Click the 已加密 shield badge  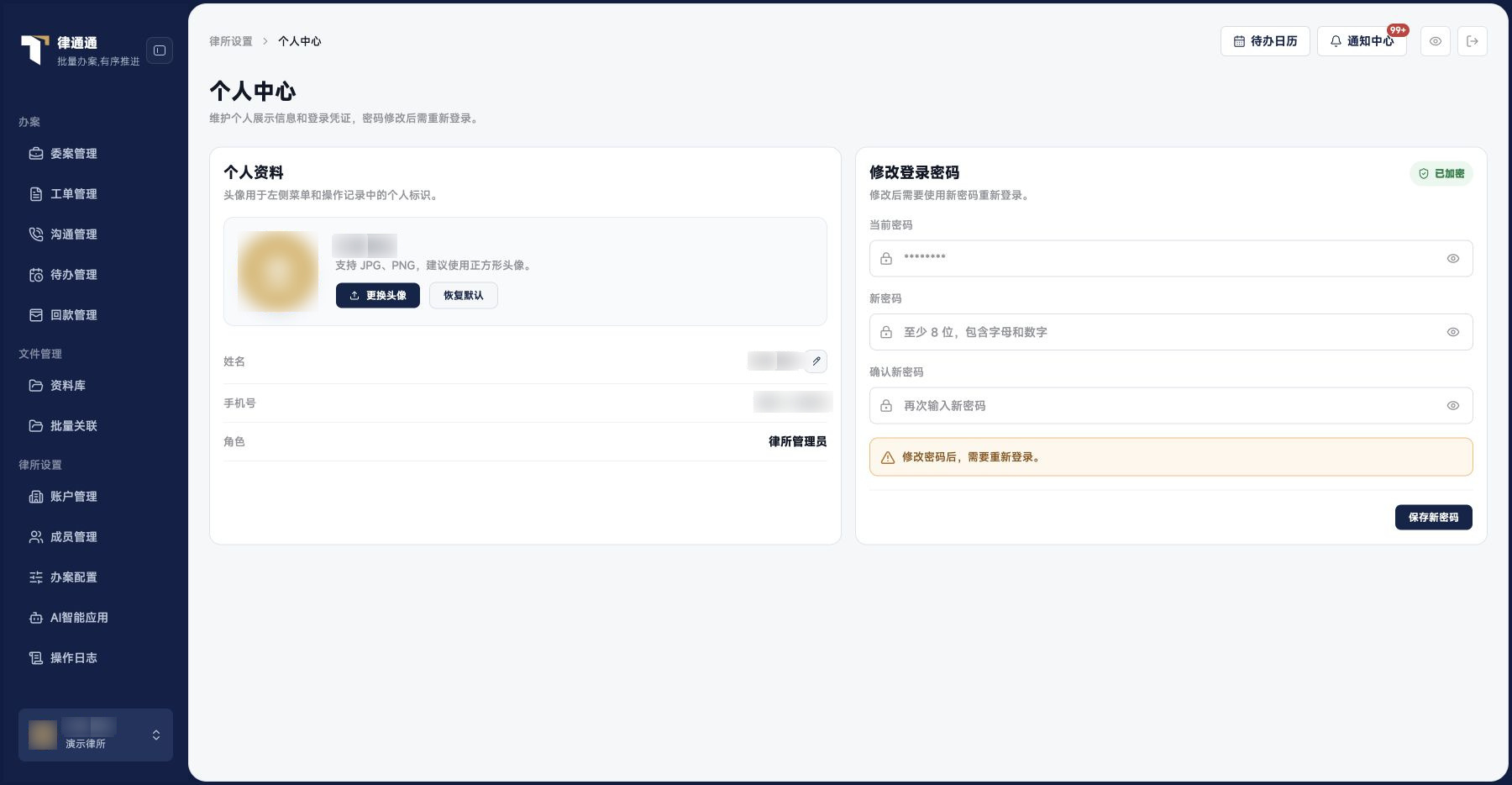1441,174
